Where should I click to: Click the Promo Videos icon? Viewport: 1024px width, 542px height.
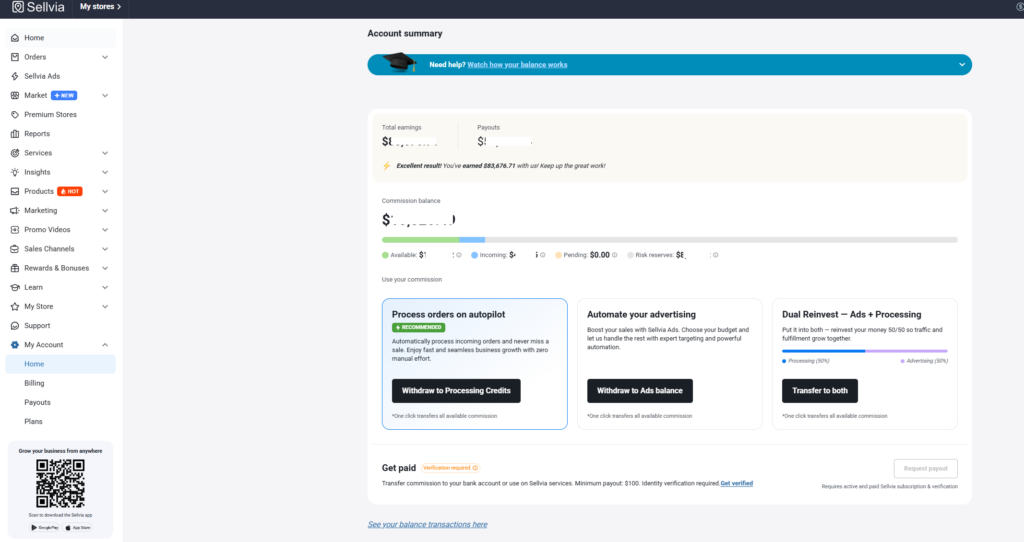point(15,230)
